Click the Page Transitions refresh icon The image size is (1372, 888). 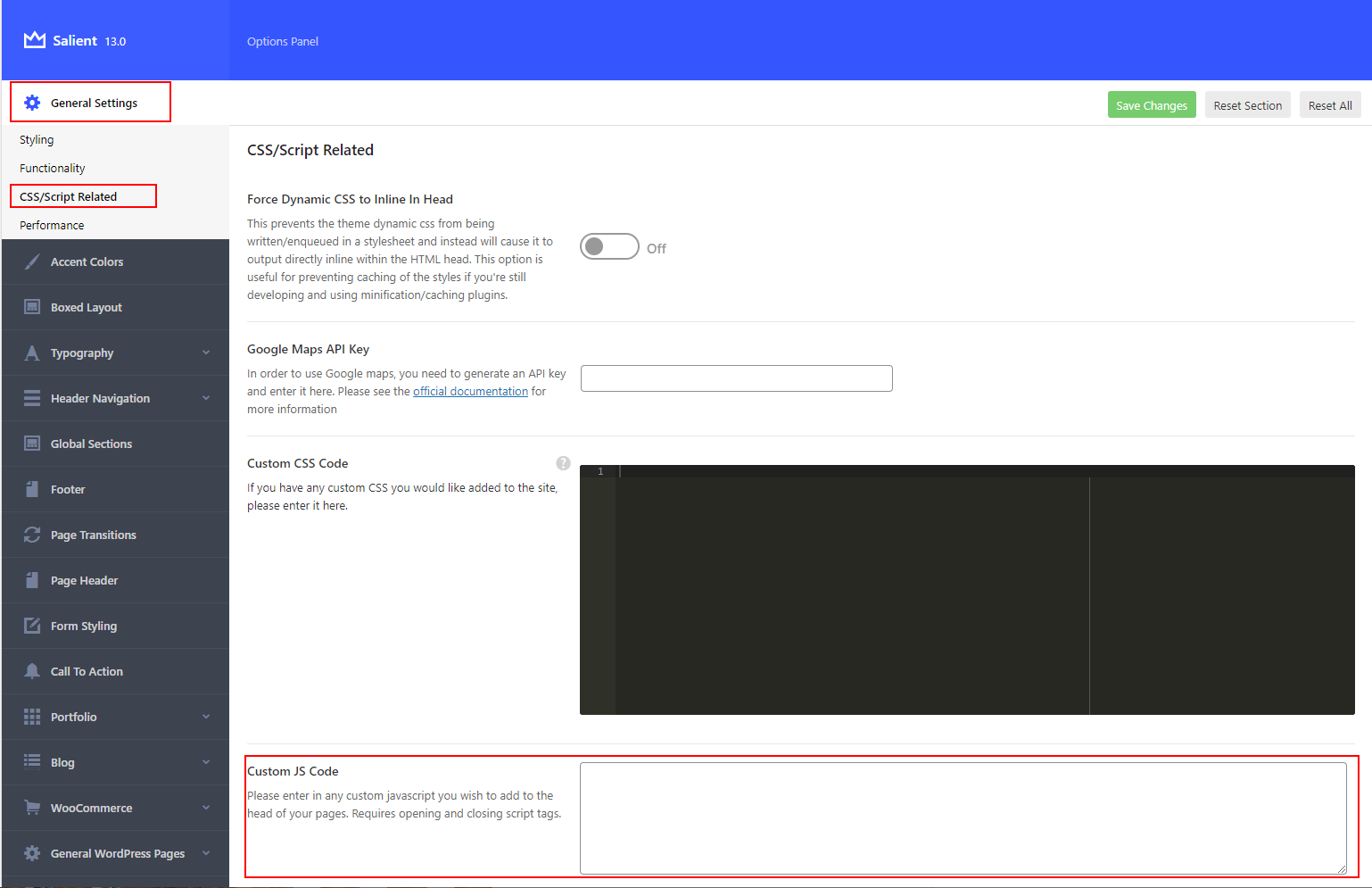pyautogui.click(x=31, y=534)
